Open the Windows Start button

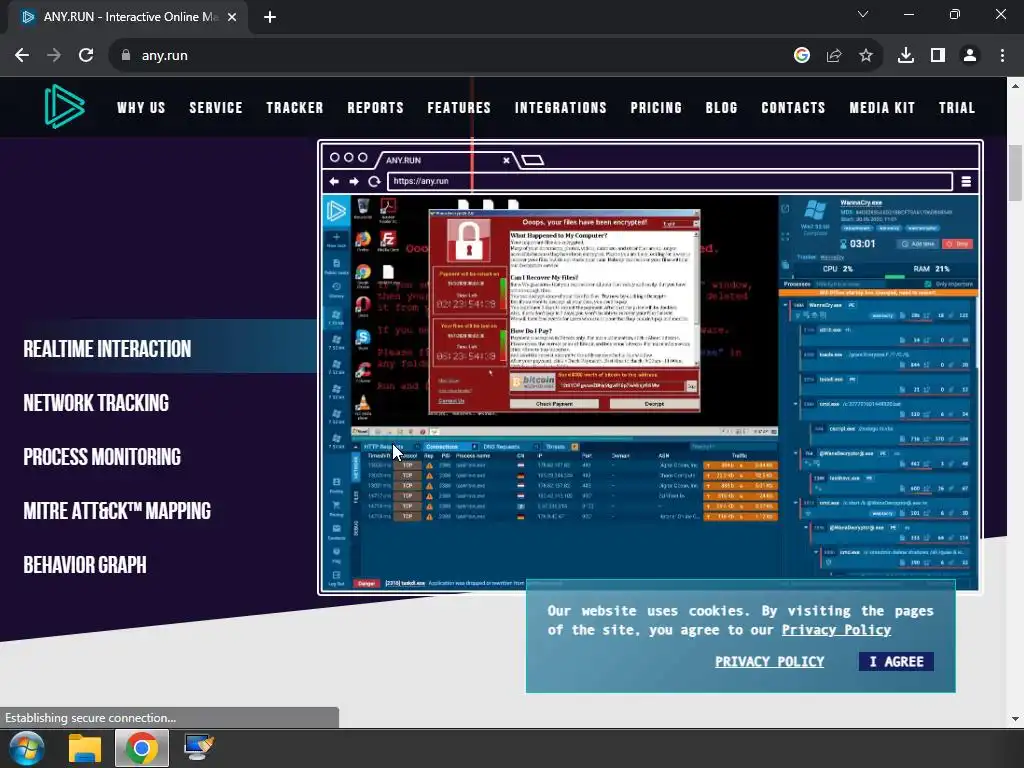point(26,748)
